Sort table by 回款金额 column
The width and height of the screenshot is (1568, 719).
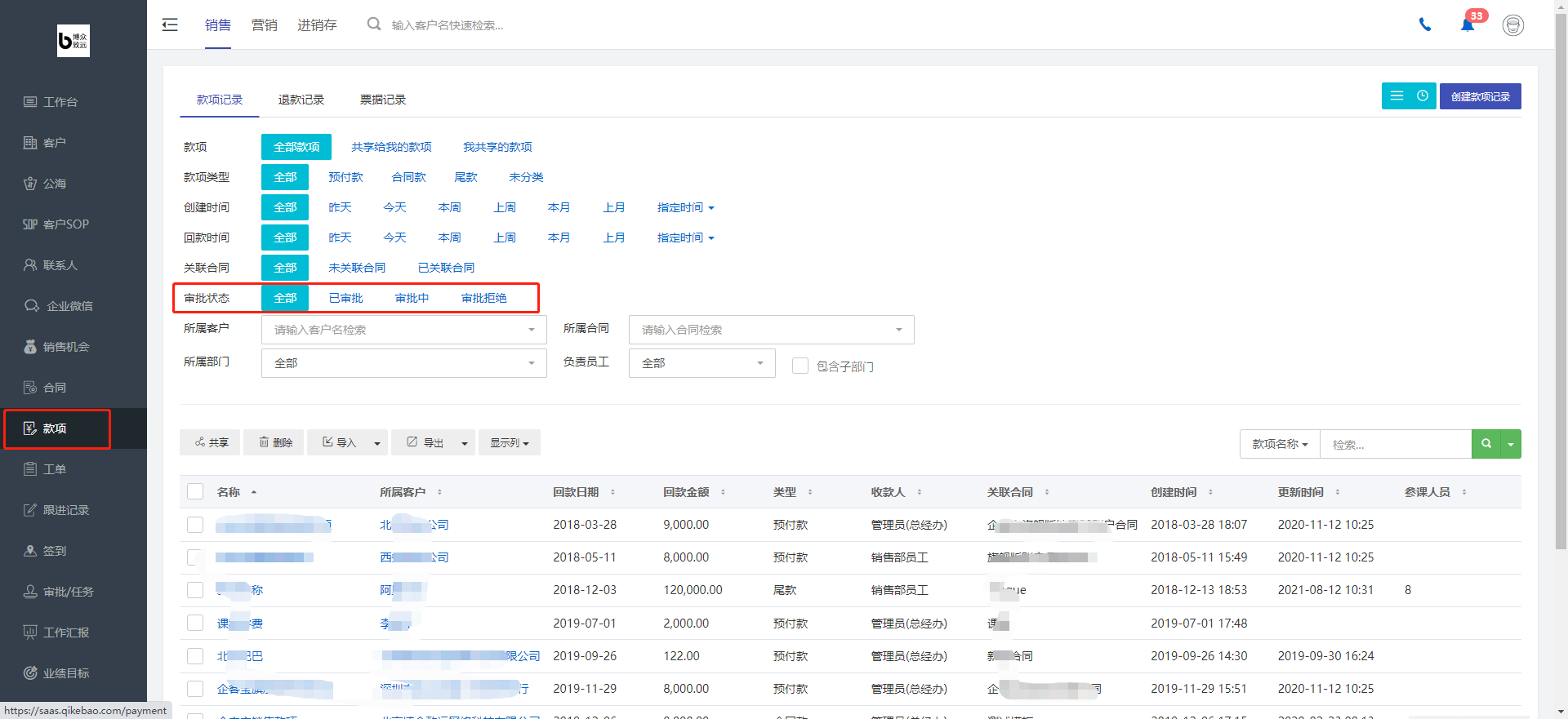[693, 492]
